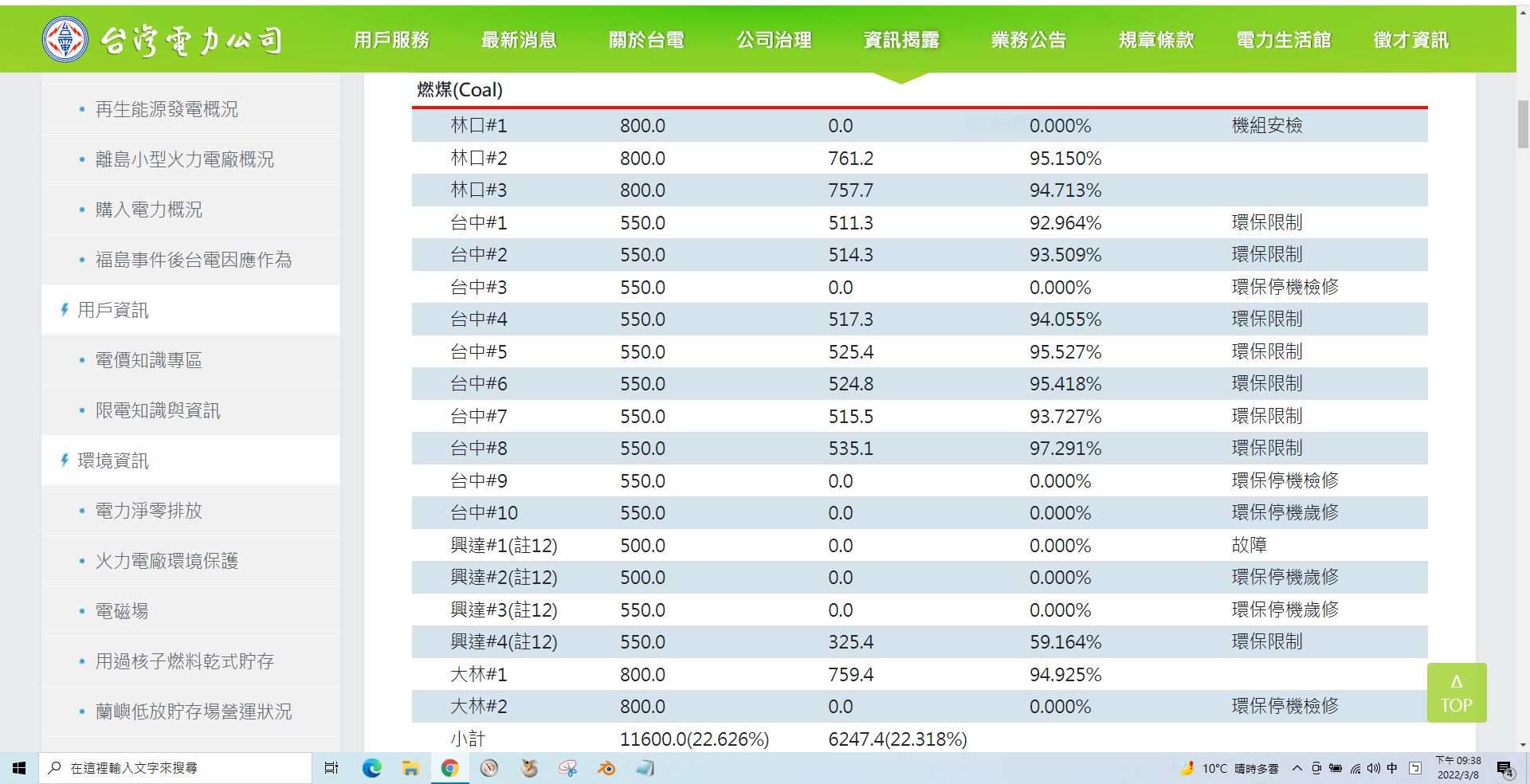The width and height of the screenshot is (1530, 784).
Task: Open the Windows Start menu
Action: [19, 768]
